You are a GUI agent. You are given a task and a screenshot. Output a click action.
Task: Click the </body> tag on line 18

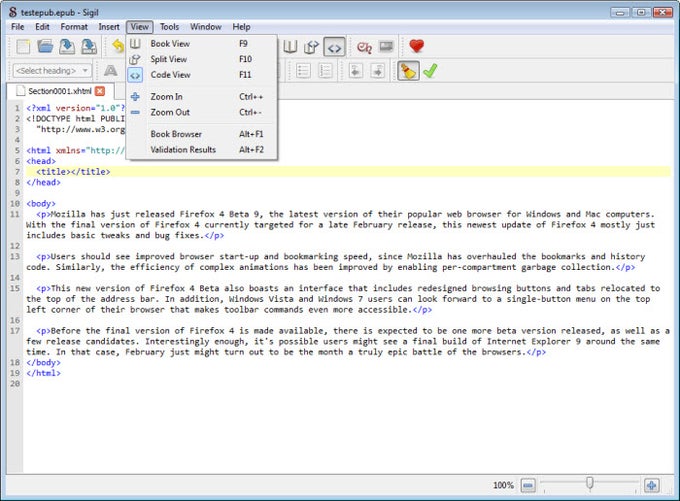coord(43,363)
